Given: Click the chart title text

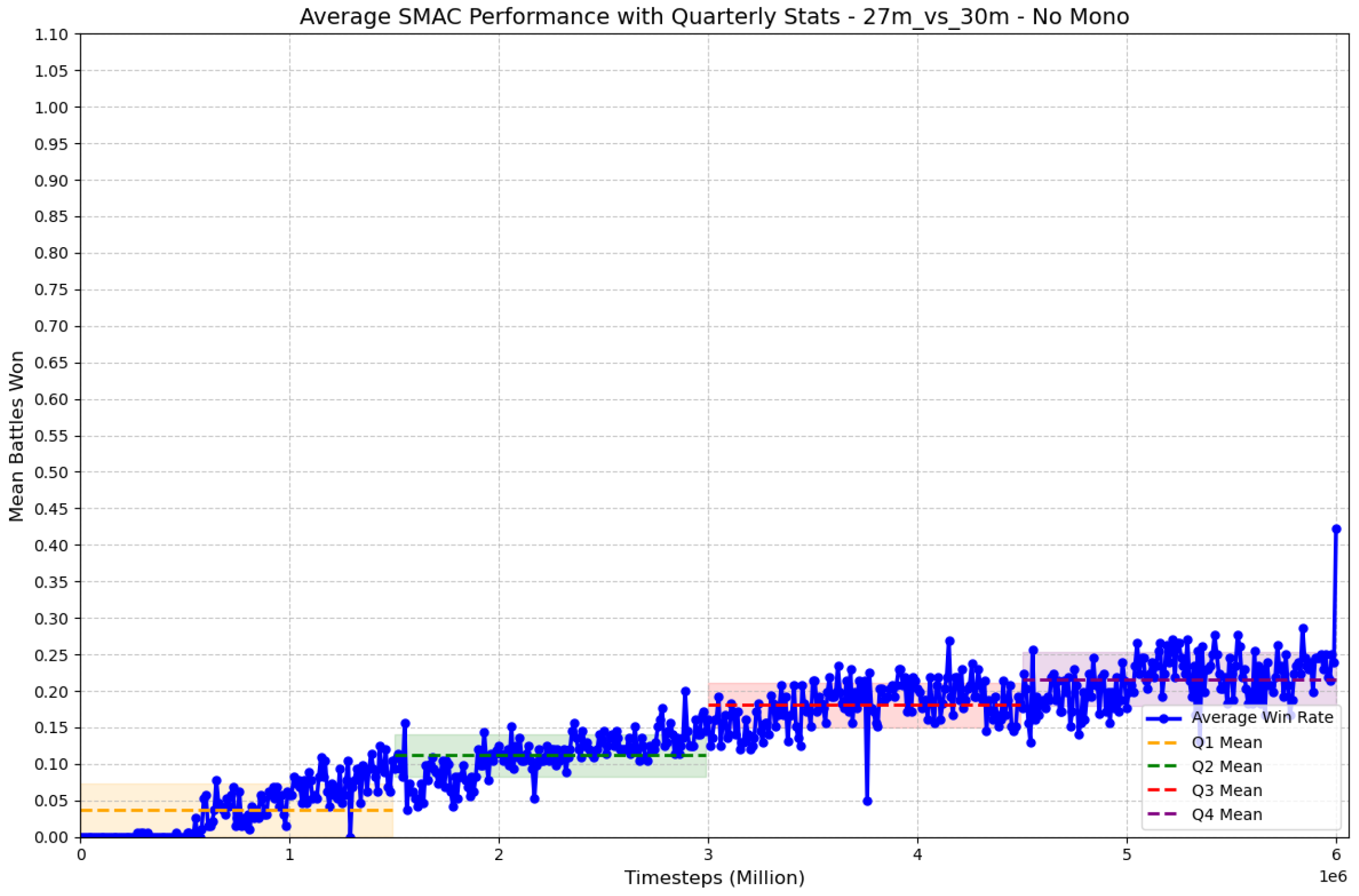Looking at the screenshot, I should (714, 16).
